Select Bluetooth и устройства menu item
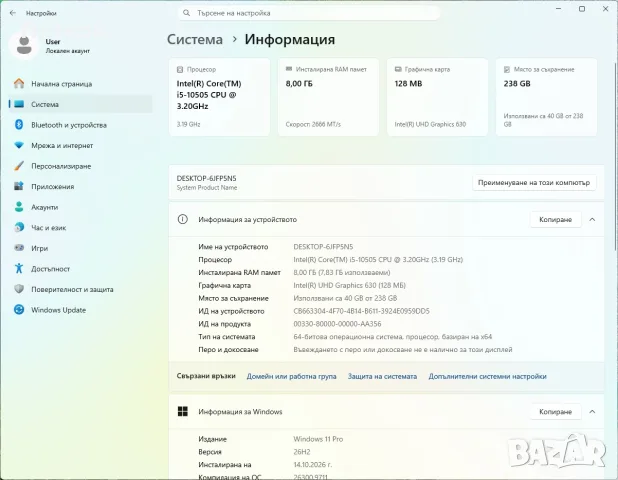The image size is (618, 480). point(80,125)
